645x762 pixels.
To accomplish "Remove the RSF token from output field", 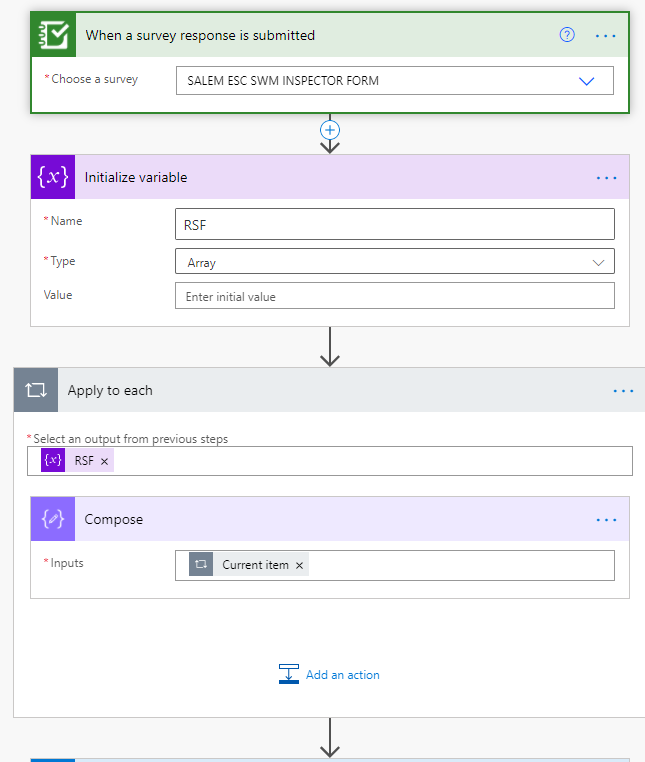I will tap(104, 461).
